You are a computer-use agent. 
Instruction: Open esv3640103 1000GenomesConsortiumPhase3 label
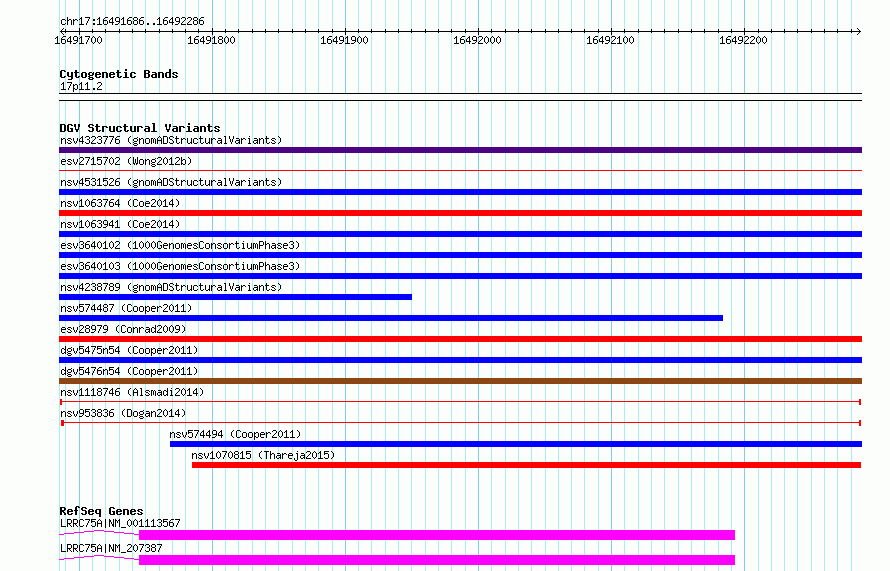180,266
